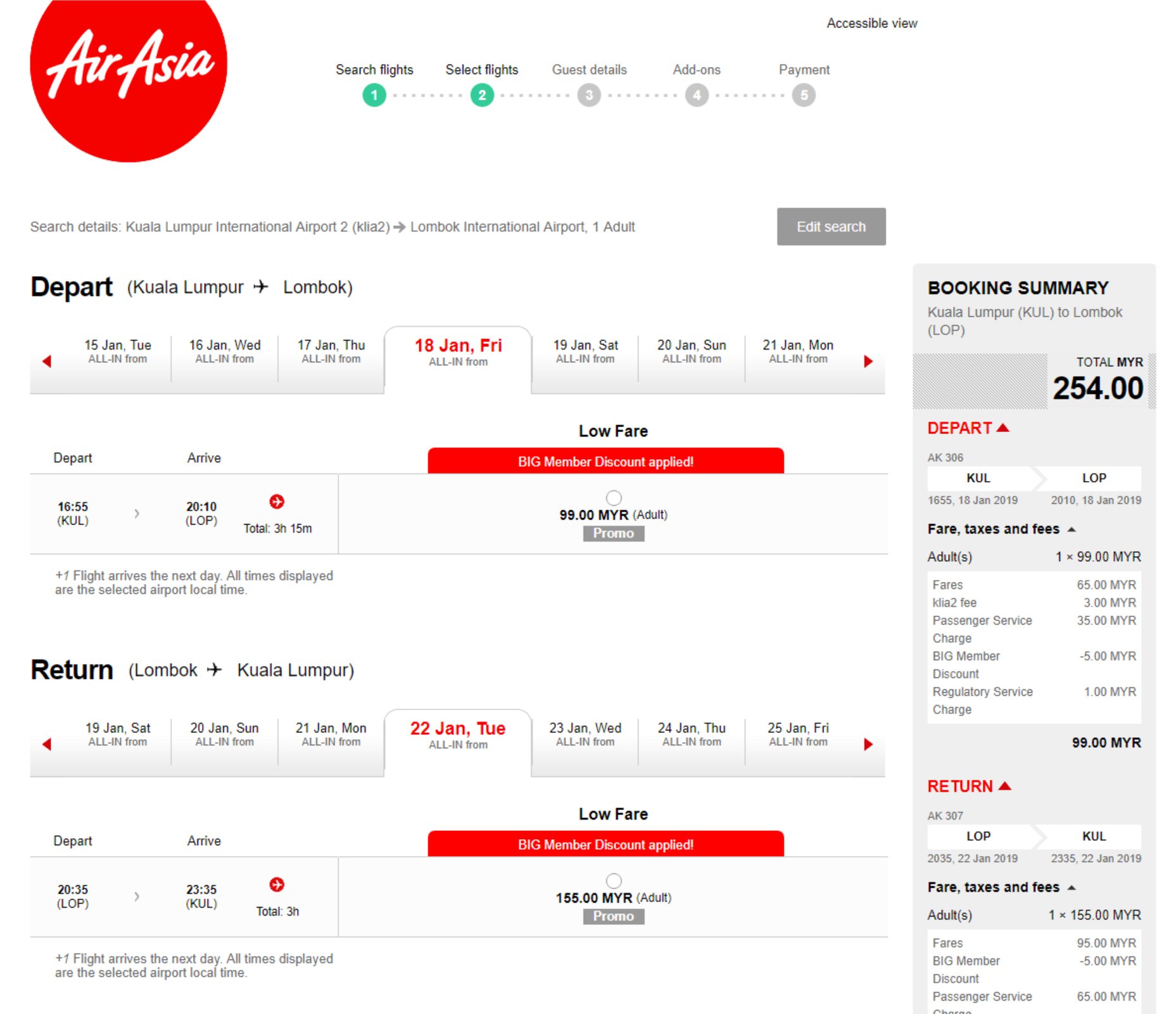Collapse the RETURN summary section
The image size is (1176, 1014).
pos(969,786)
